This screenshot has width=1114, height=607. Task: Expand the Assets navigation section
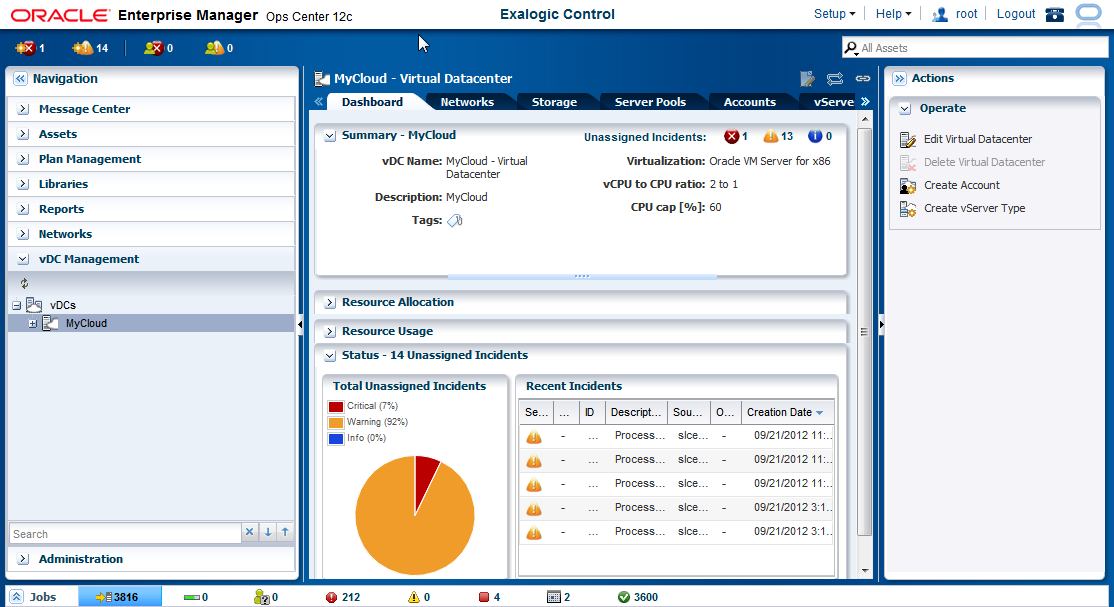click(x=23, y=134)
